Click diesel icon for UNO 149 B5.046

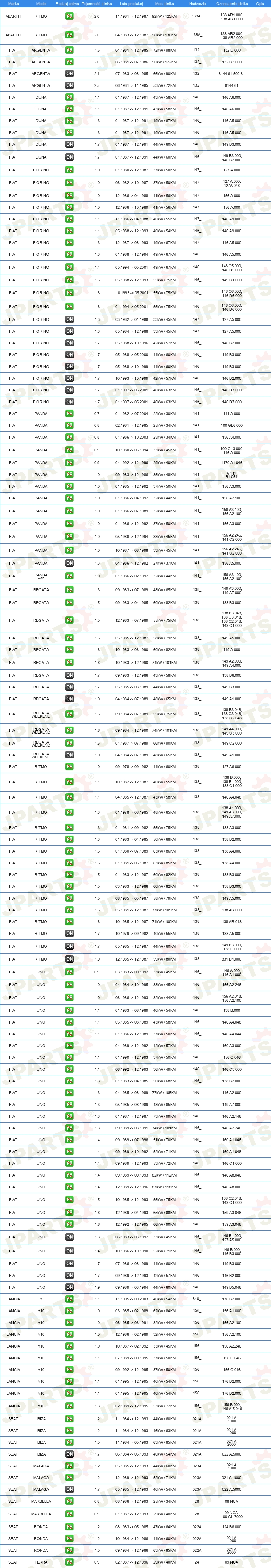tap(69, 1287)
